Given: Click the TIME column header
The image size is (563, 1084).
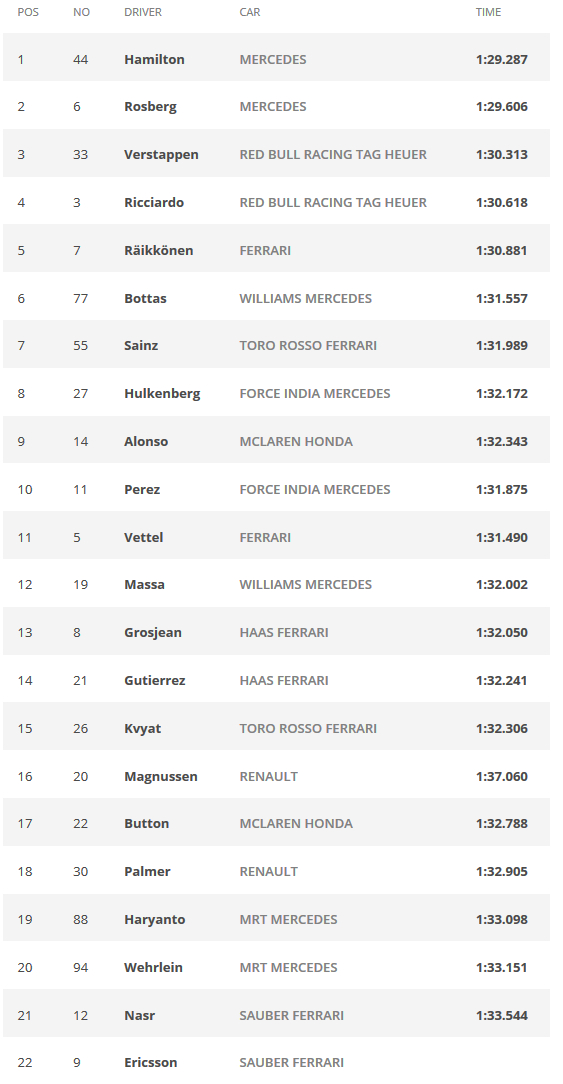Looking at the screenshot, I should click(x=488, y=12).
